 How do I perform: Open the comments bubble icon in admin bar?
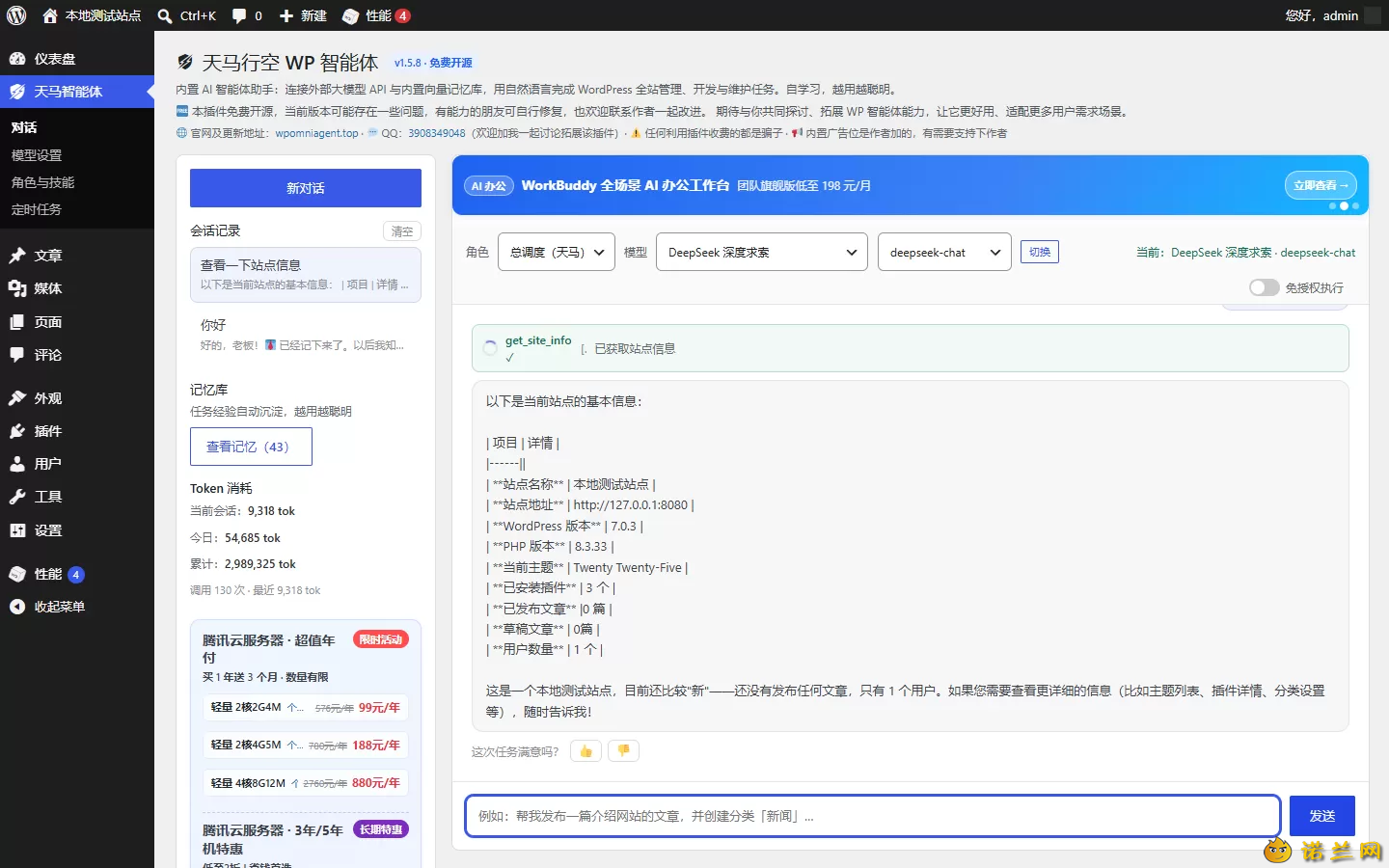click(x=239, y=16)
